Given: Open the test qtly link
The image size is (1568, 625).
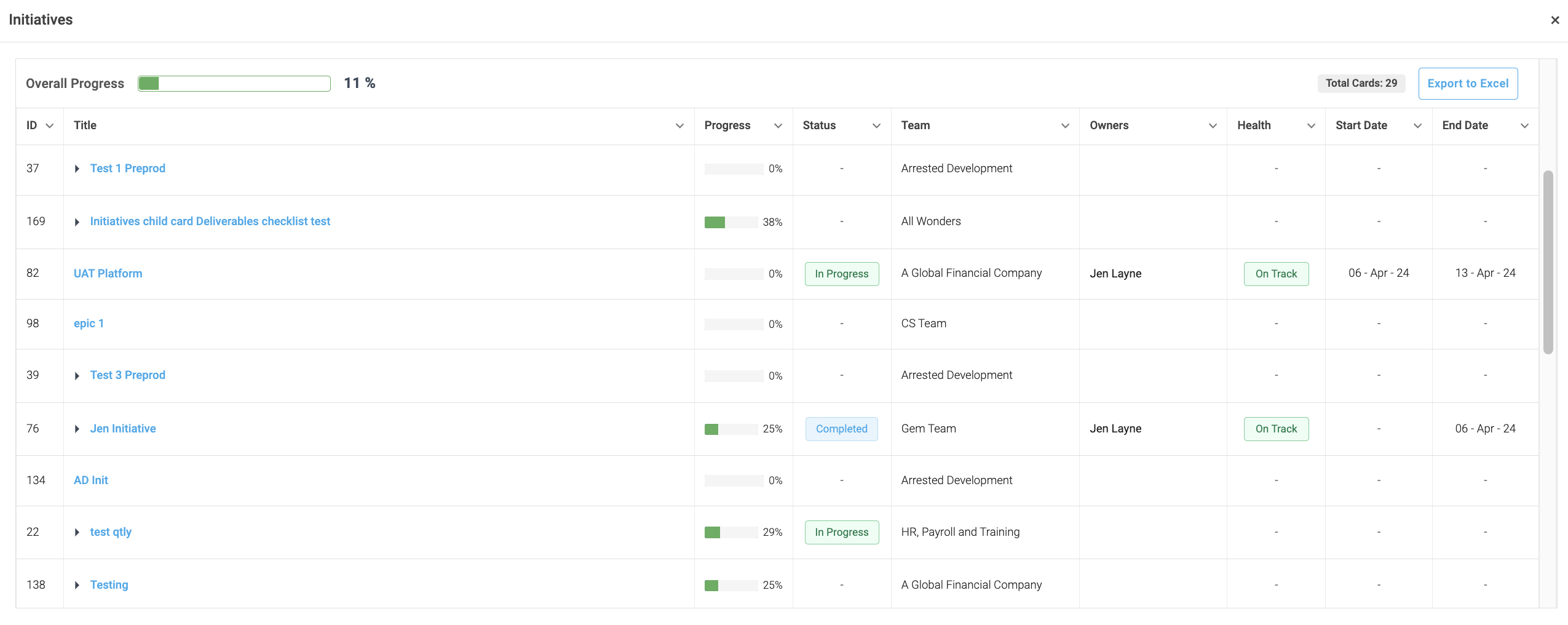Looking at the screenshot, I should 111,532.
